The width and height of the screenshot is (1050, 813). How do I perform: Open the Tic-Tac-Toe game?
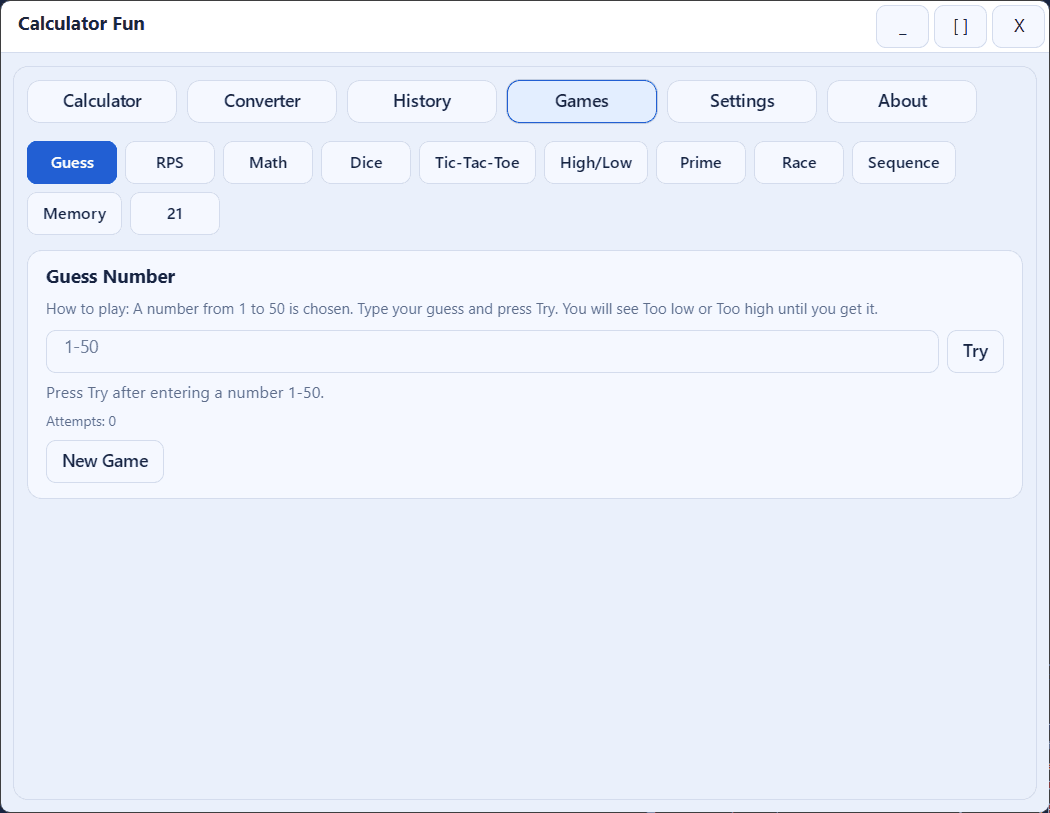coord(477,162)
